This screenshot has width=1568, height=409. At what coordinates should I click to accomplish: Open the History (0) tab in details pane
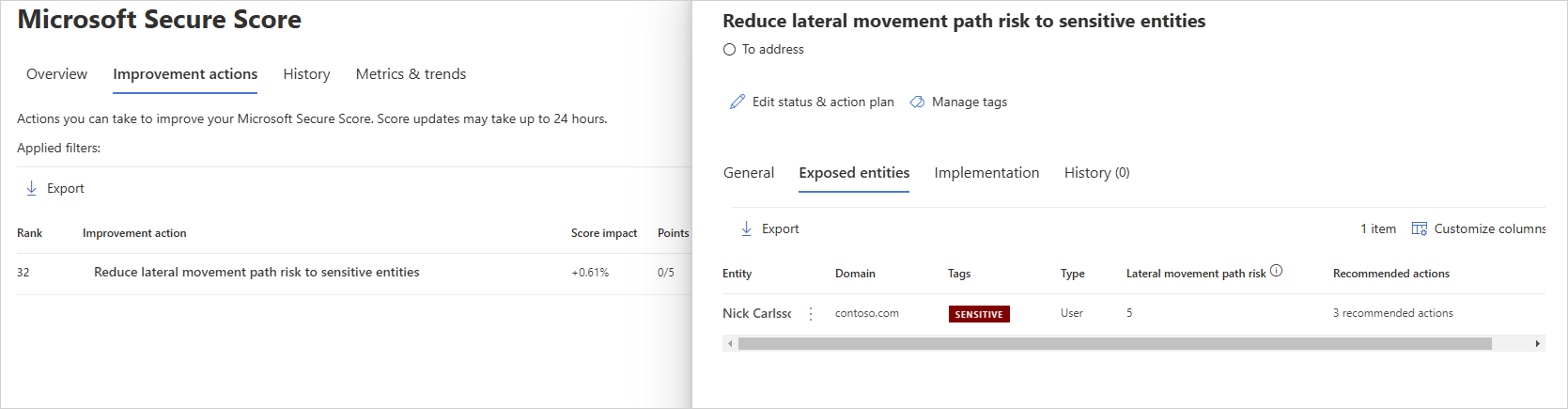click(x=1096, y=173)
